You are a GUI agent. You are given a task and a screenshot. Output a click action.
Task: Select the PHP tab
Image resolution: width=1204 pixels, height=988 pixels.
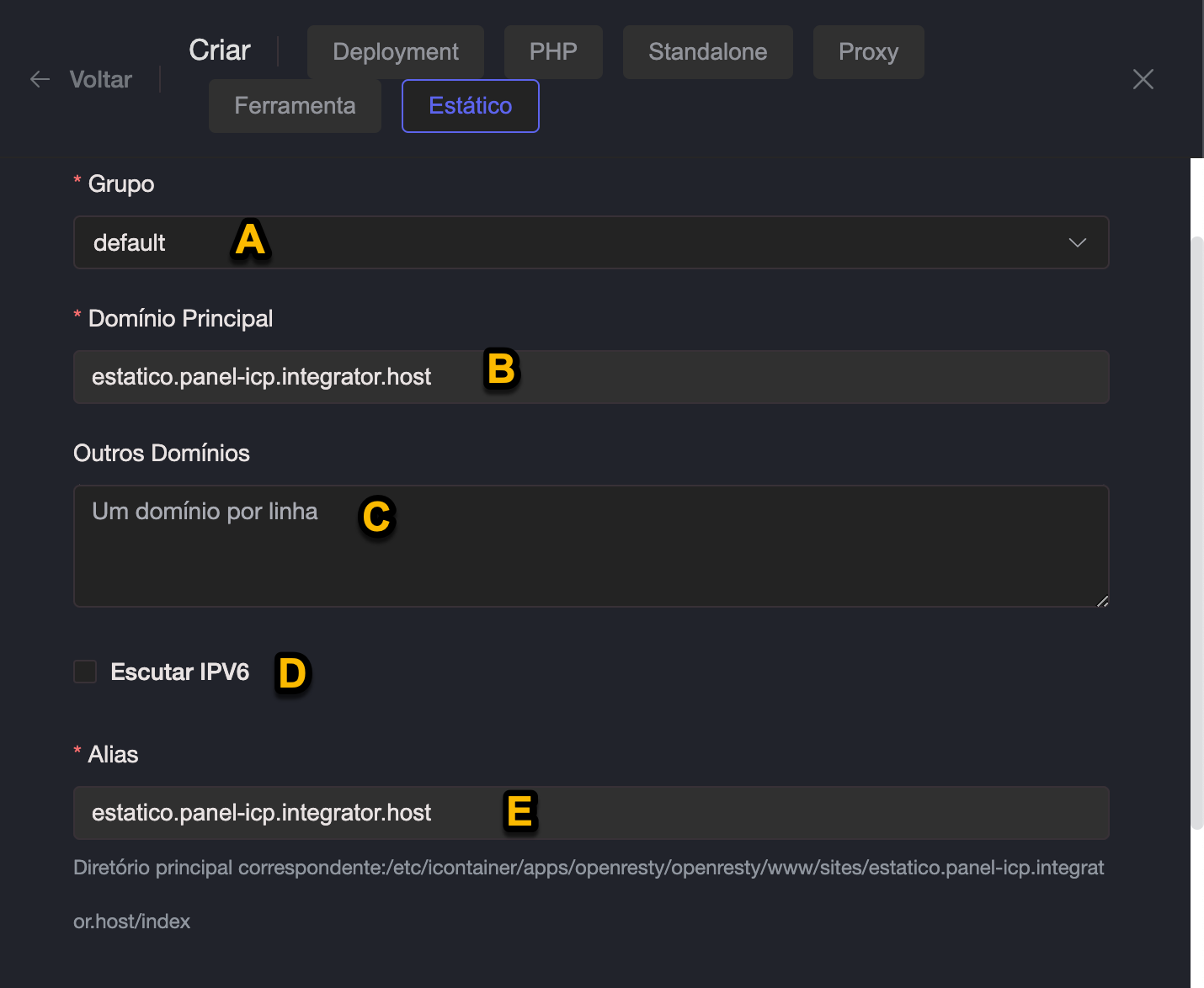[x=552, y=52]
